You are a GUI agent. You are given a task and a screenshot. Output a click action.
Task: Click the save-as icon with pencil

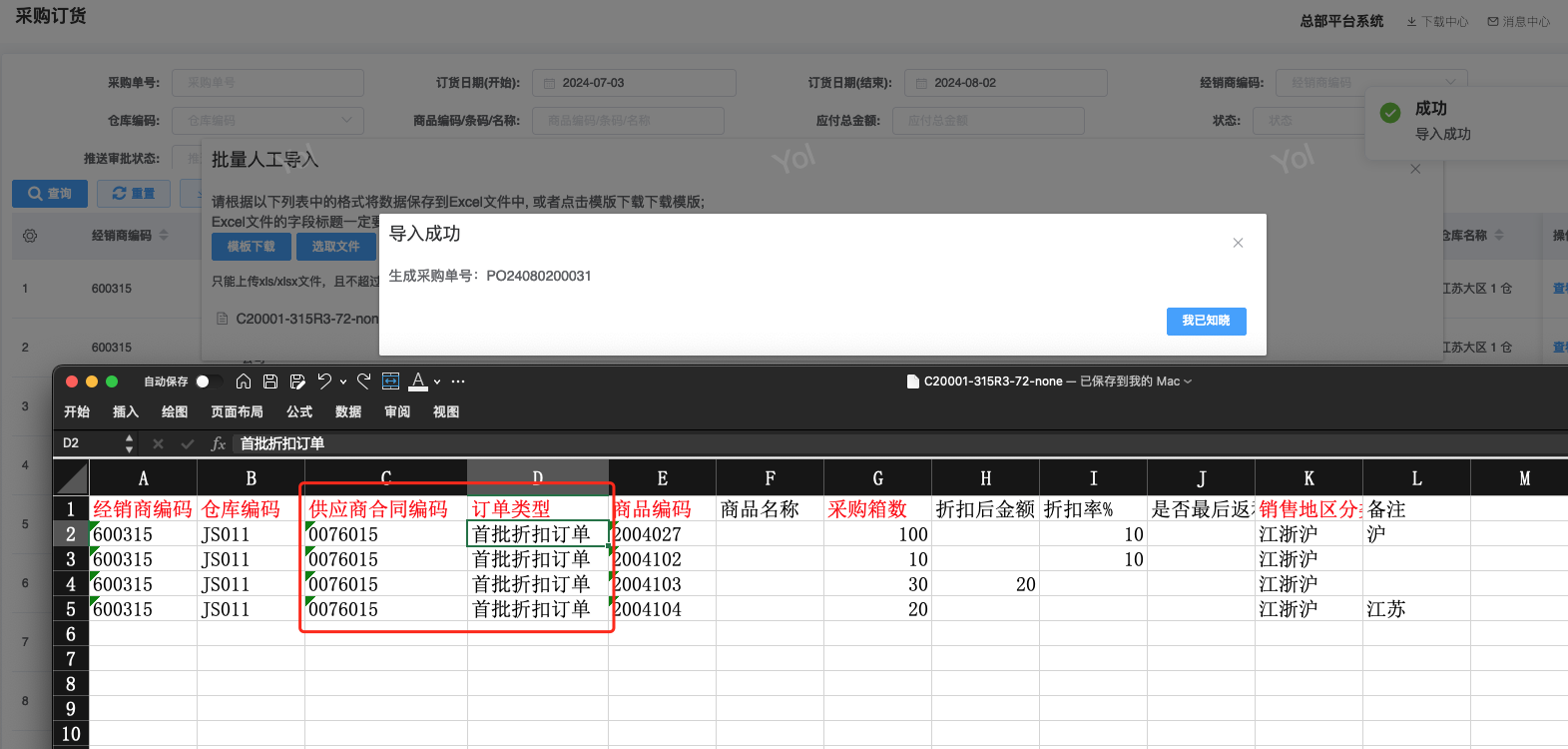pyautogui.click(x=297, y=381)
